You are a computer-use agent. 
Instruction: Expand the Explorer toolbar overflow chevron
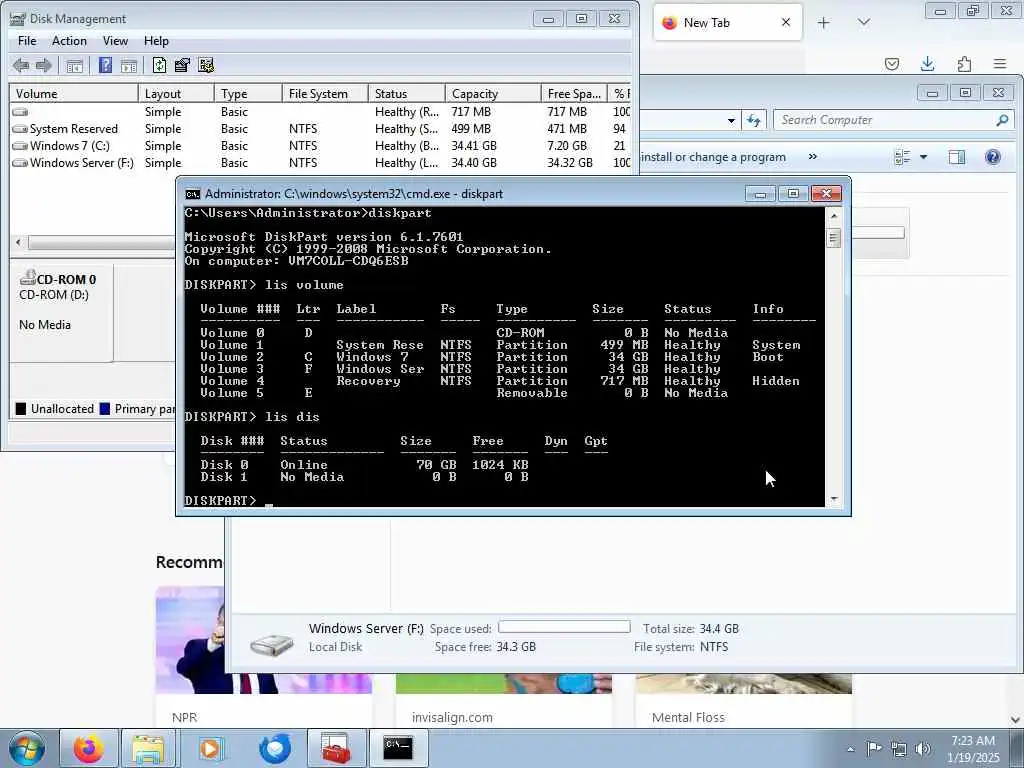(812, 157)
